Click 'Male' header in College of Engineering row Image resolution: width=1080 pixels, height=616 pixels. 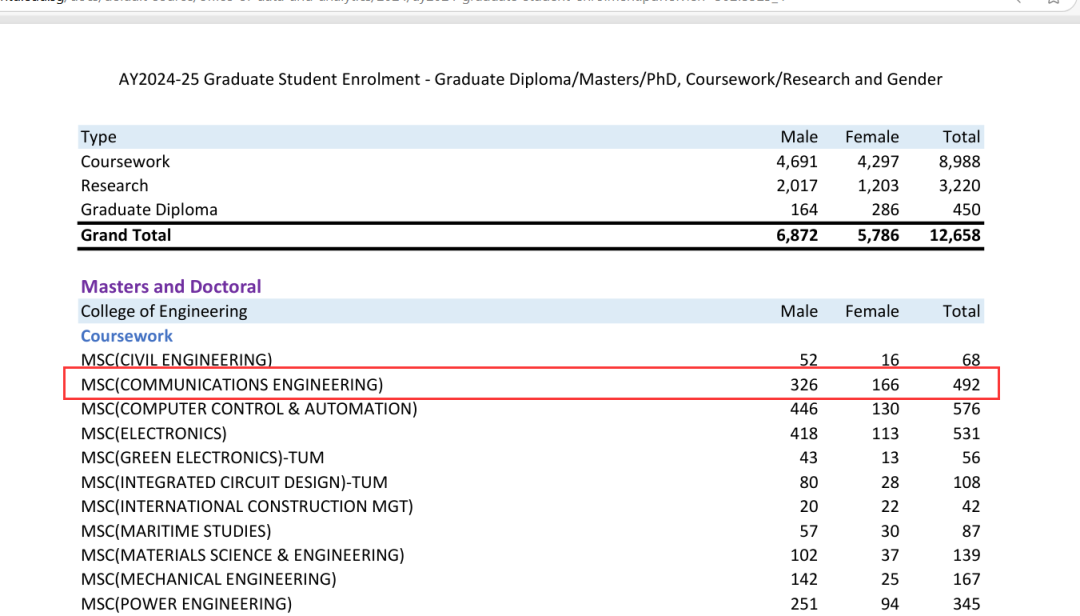[x=799, y=311]
